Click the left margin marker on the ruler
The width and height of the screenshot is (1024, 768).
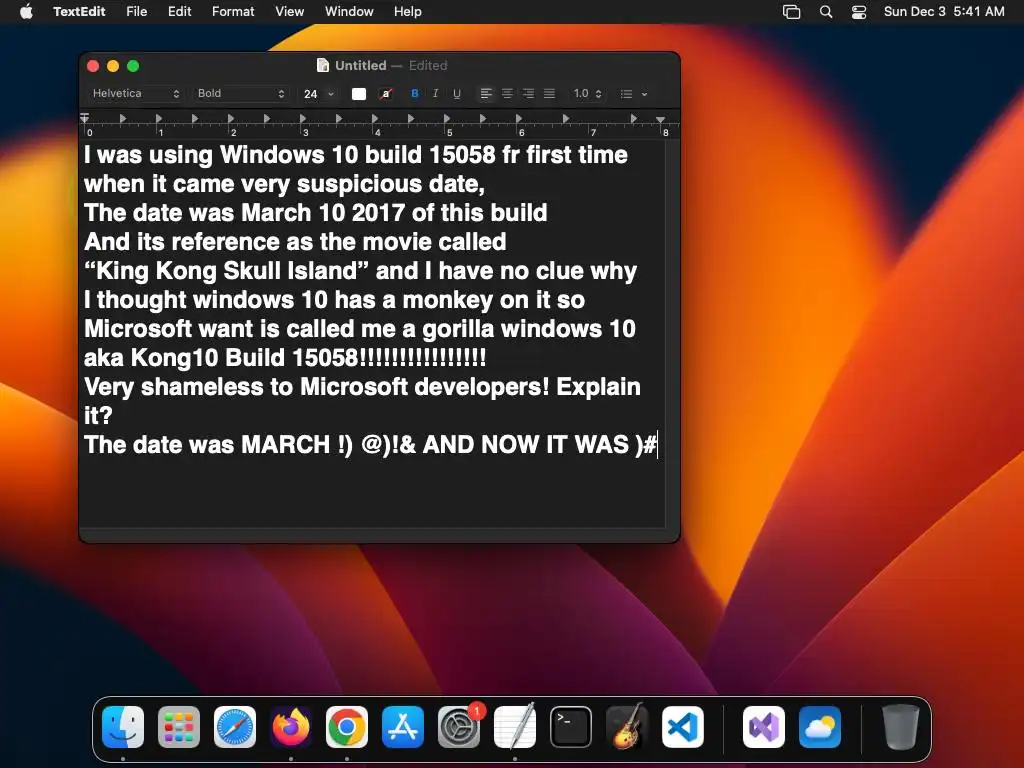coord(84,118)
